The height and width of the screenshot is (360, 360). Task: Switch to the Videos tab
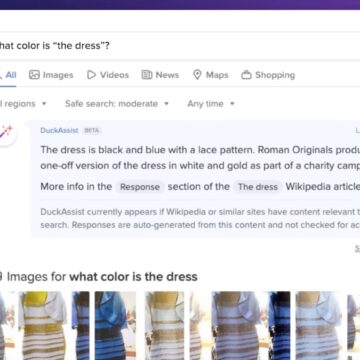[108, 75]
